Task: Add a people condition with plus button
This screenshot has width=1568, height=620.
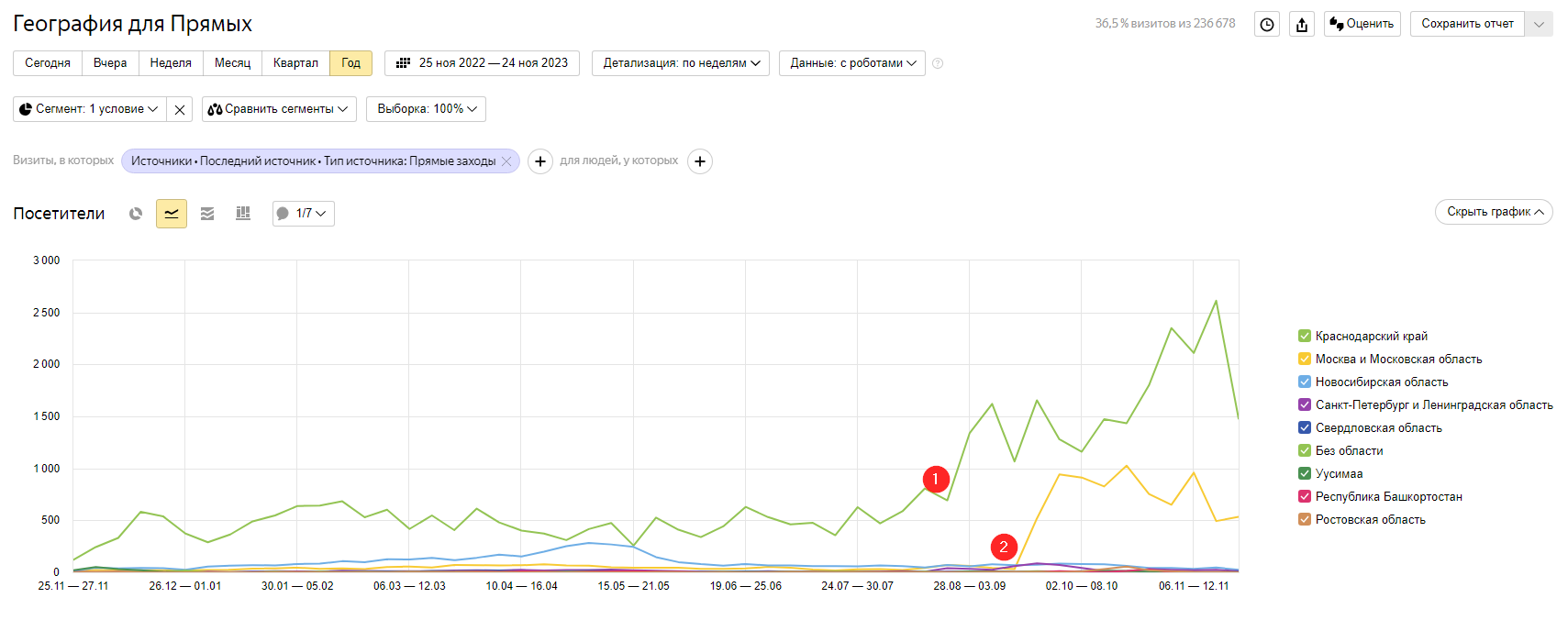Action: 700,161
